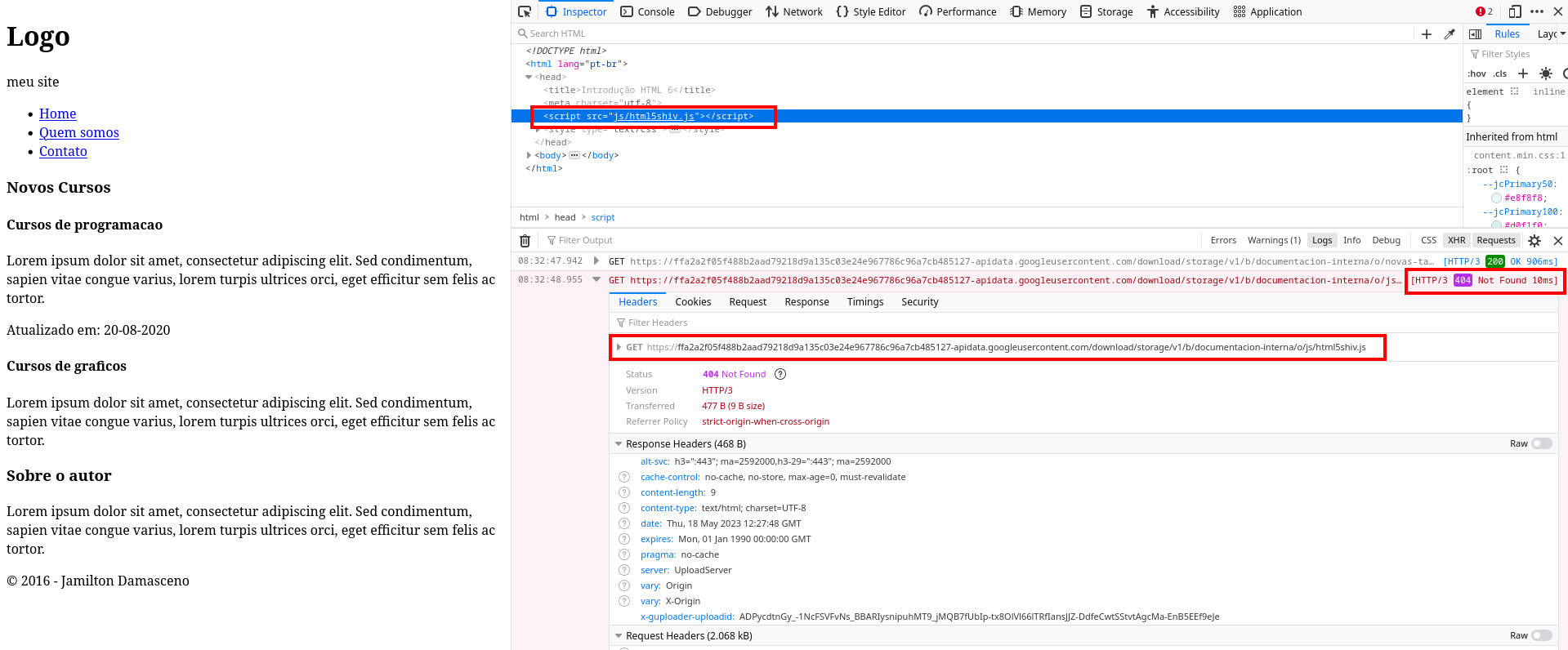Switch to the Console tab

click(x=647, y=11)
